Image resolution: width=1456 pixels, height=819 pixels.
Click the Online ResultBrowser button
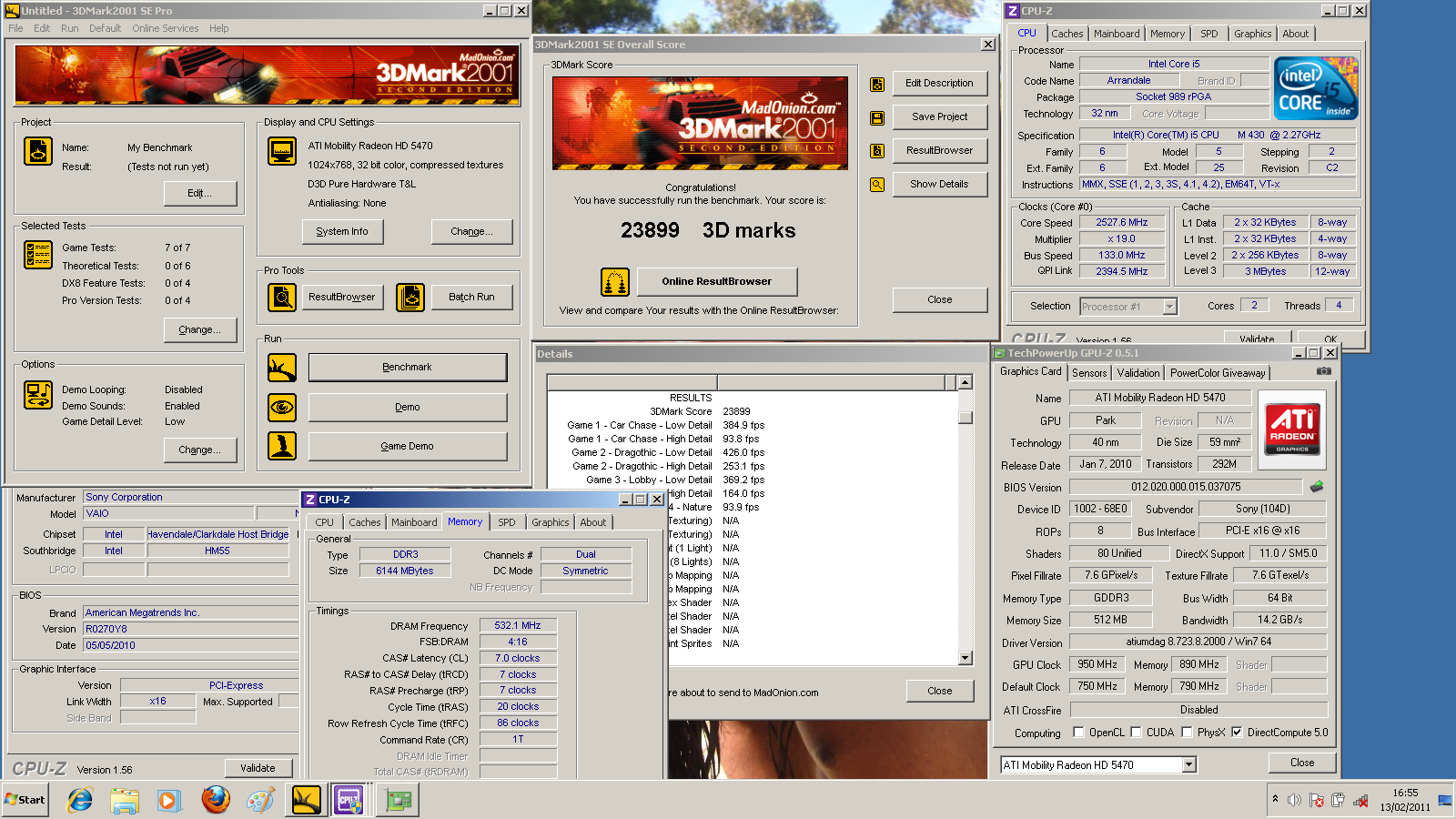tap(717, 282)
